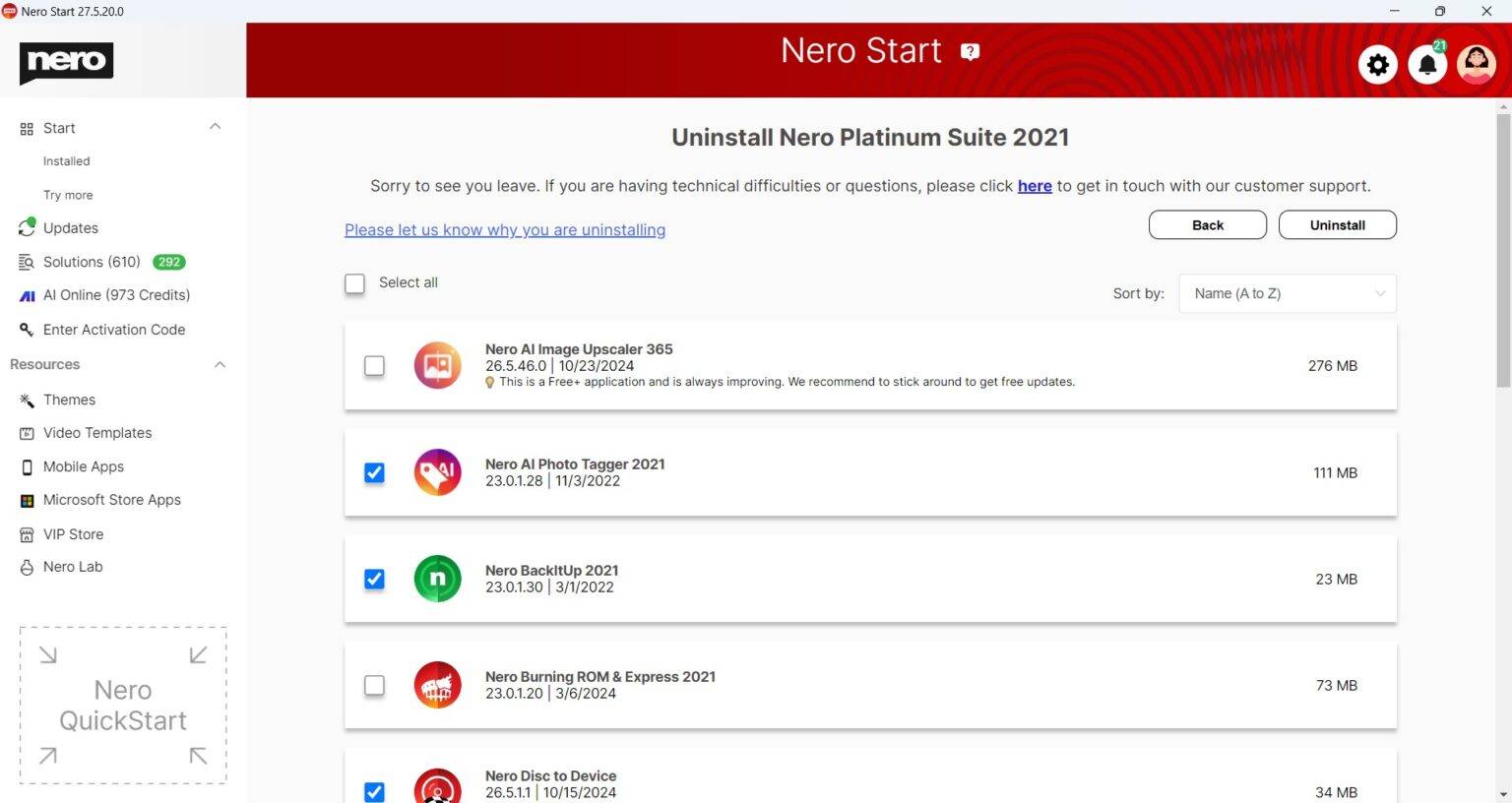This screenshot has width=1512, height=803.
Task: Open the Sort by Name dropdown
Action: [x=1287, y=293]
